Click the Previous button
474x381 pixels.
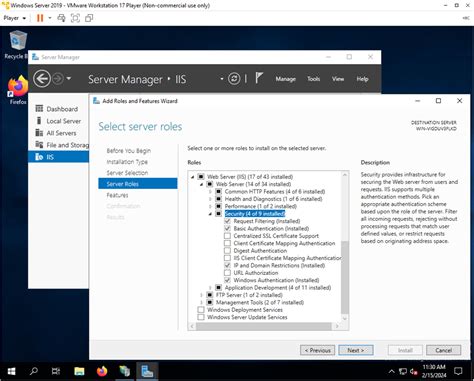coord(318,350)
